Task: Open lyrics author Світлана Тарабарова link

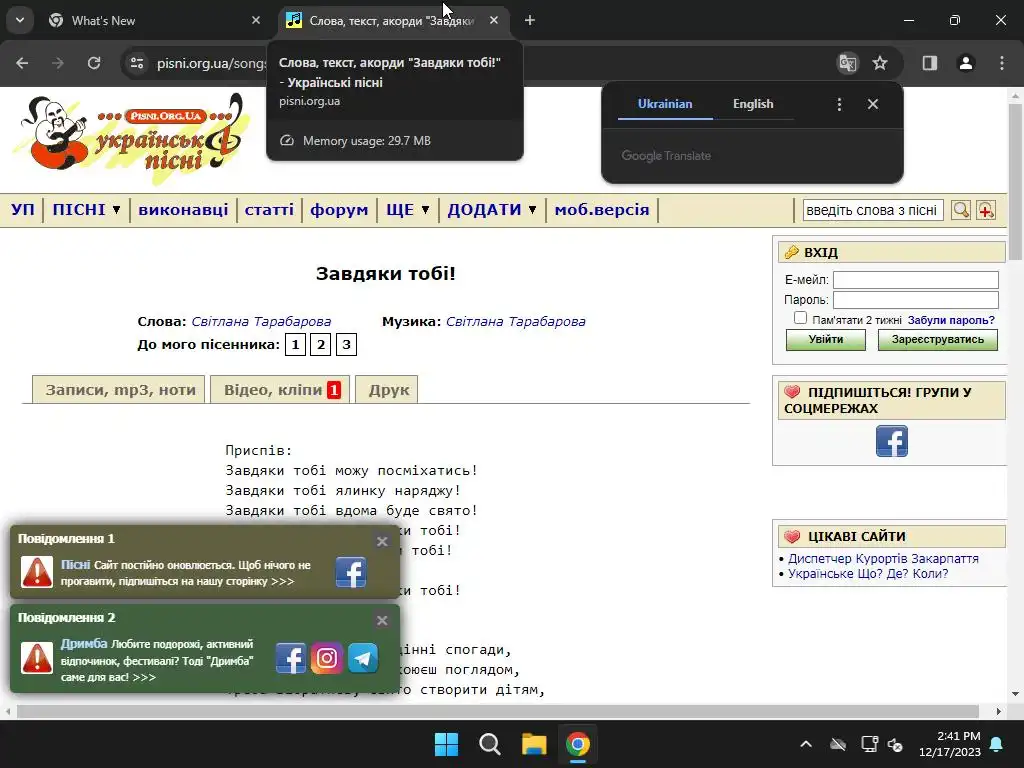Action: [x=261, y=321]
